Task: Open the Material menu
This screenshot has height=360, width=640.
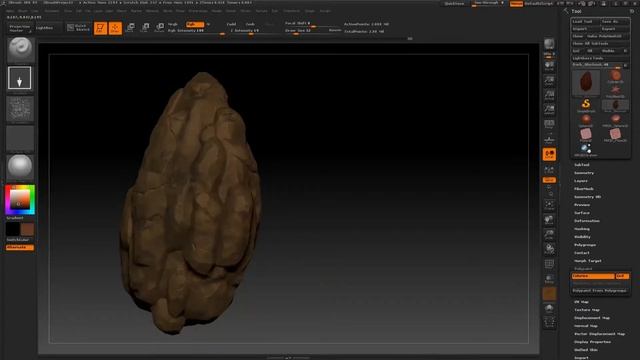Action: (x=152, y=11)
